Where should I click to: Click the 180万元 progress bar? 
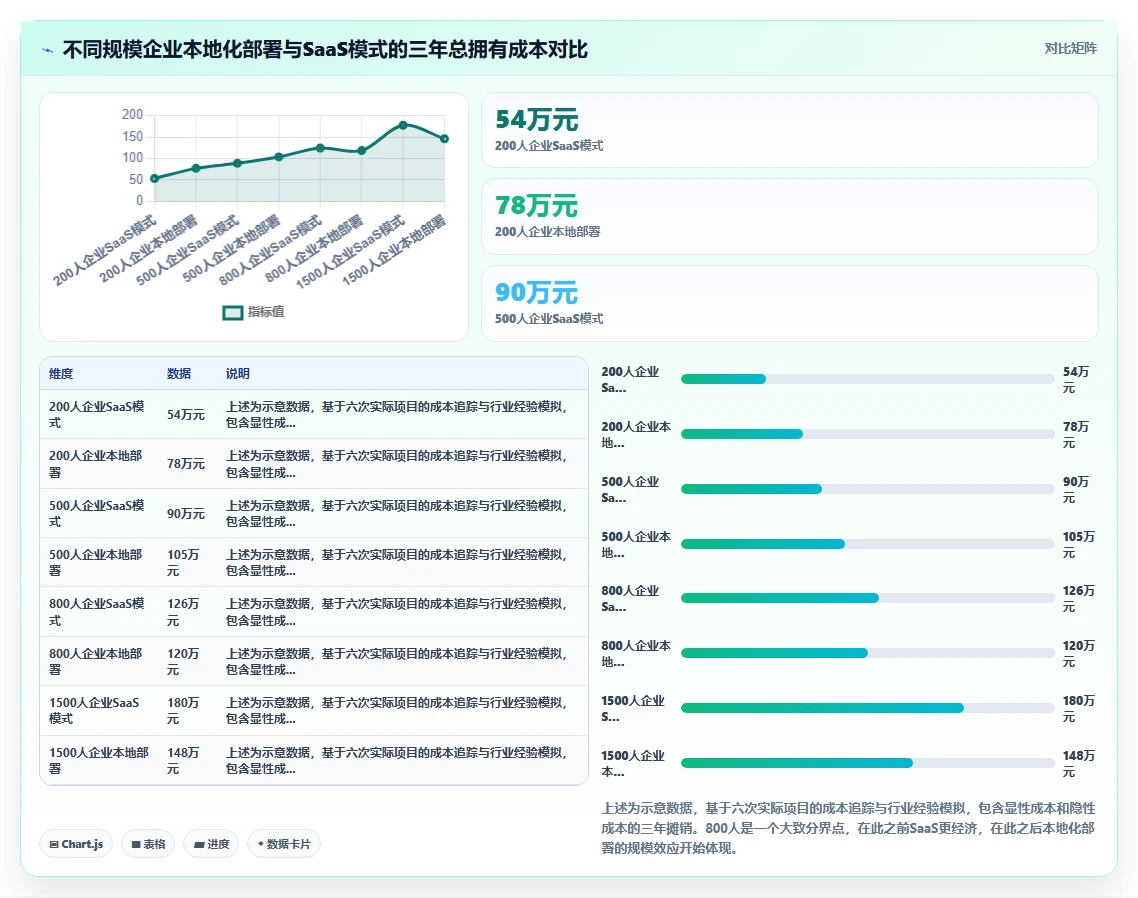click(867, 708)
